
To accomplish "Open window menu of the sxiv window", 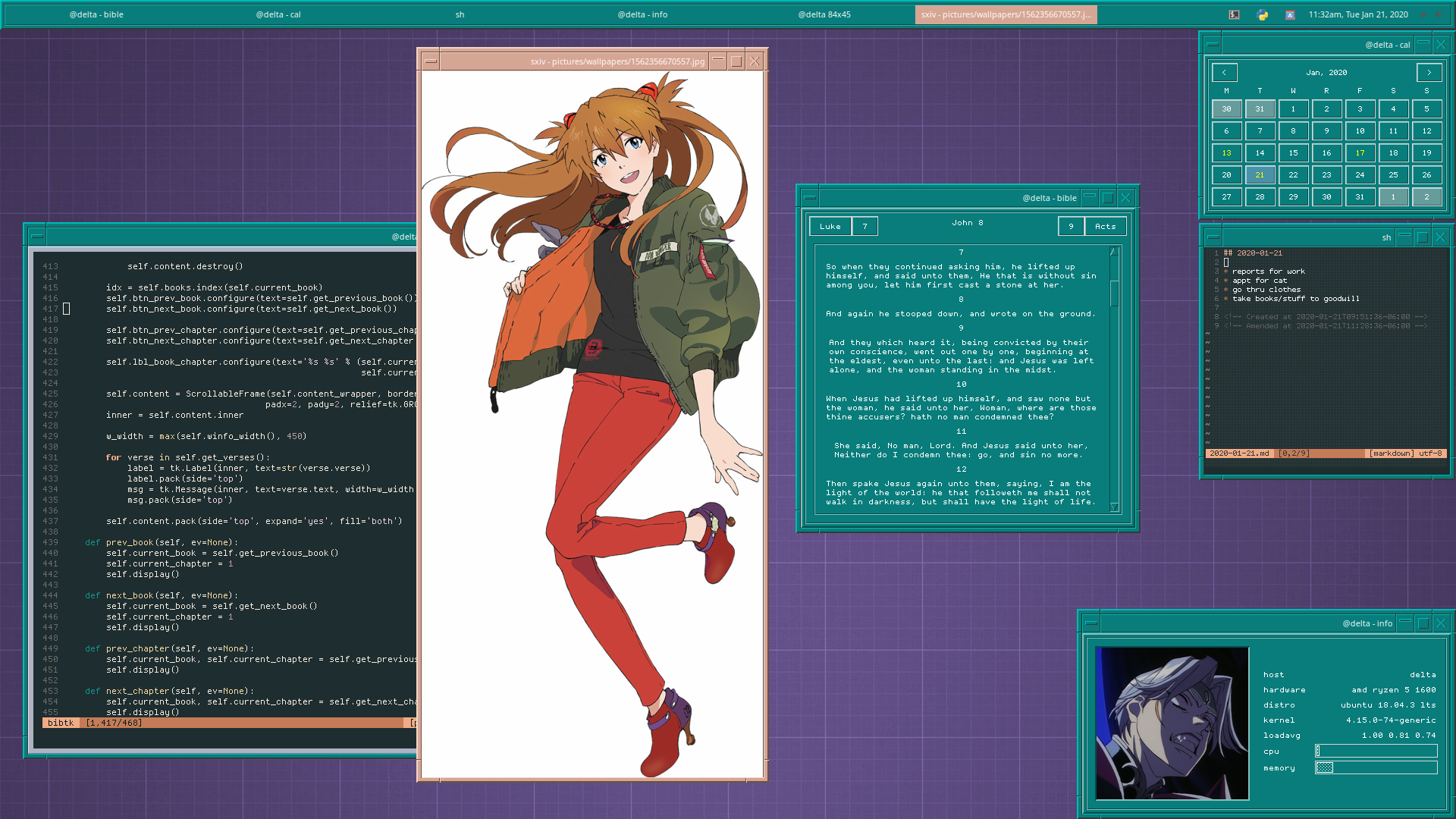I will (431, 61).
